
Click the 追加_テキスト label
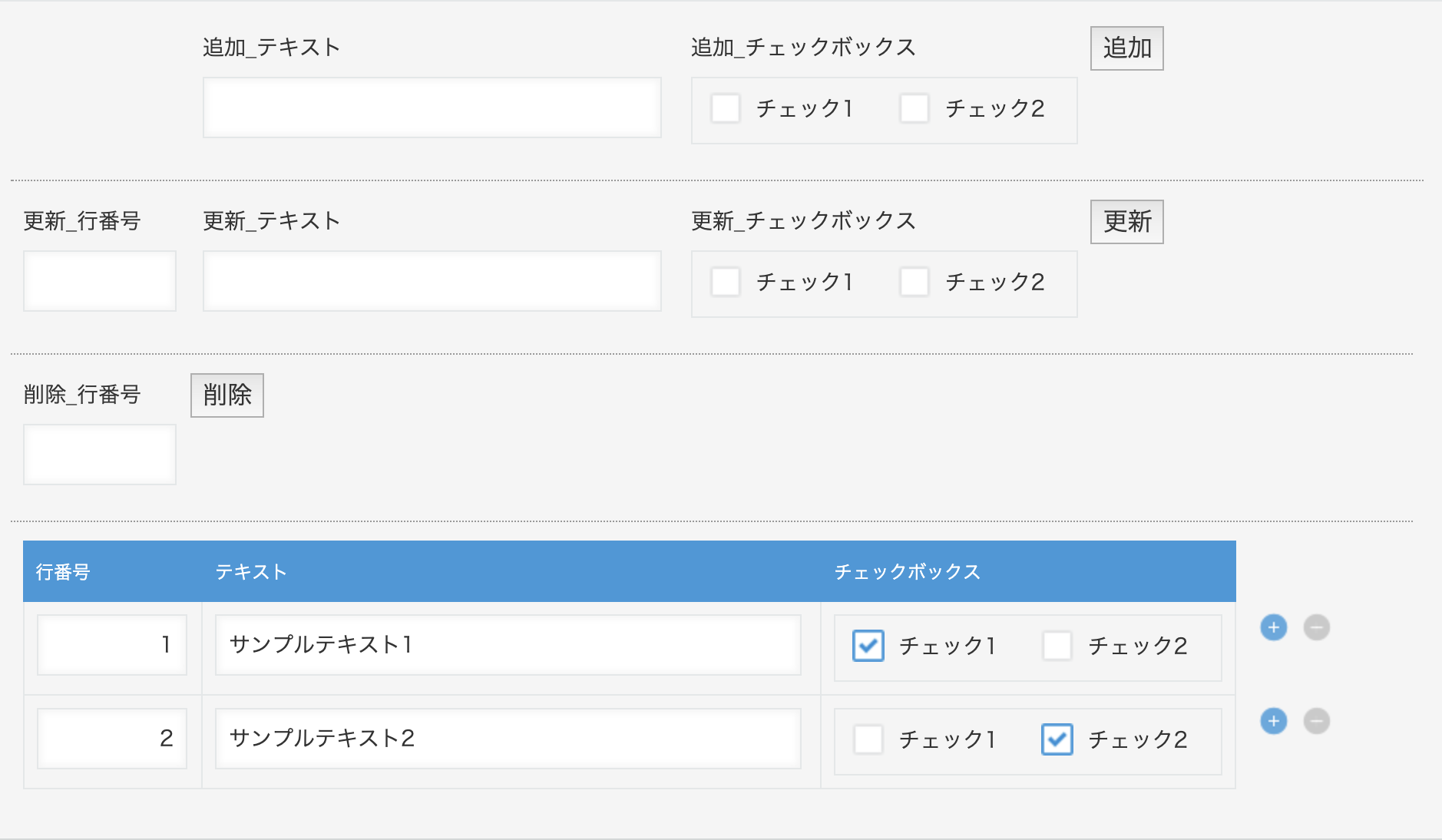272,48
